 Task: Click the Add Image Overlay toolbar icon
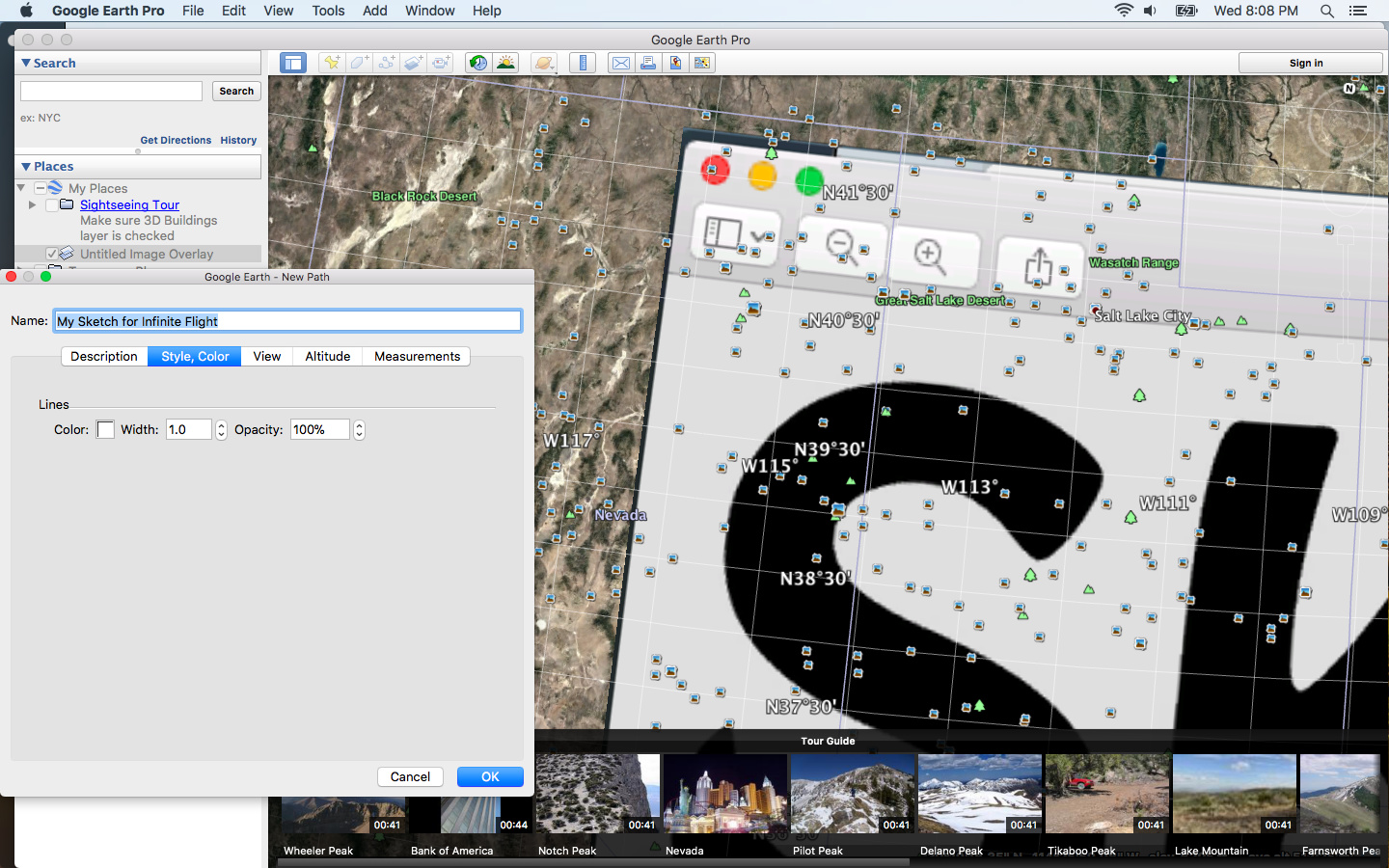(414, 63)
